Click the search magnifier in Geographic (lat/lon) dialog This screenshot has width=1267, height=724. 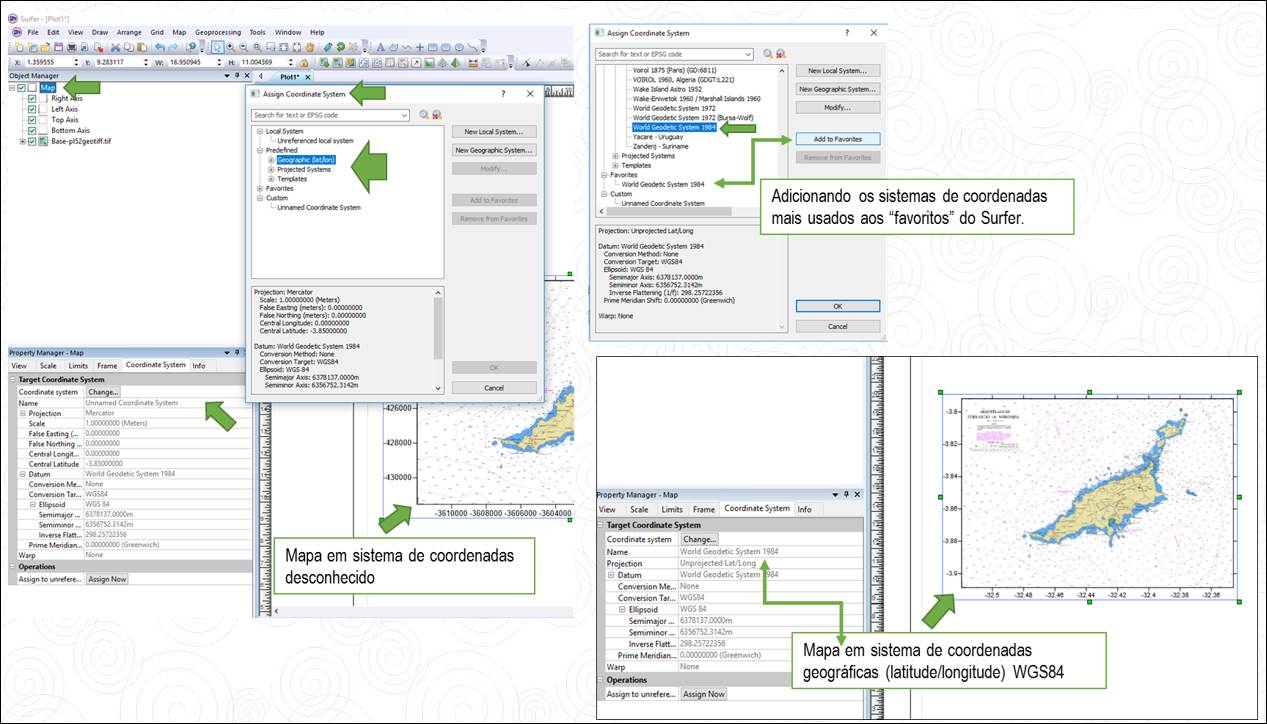[x=424, y=115]
